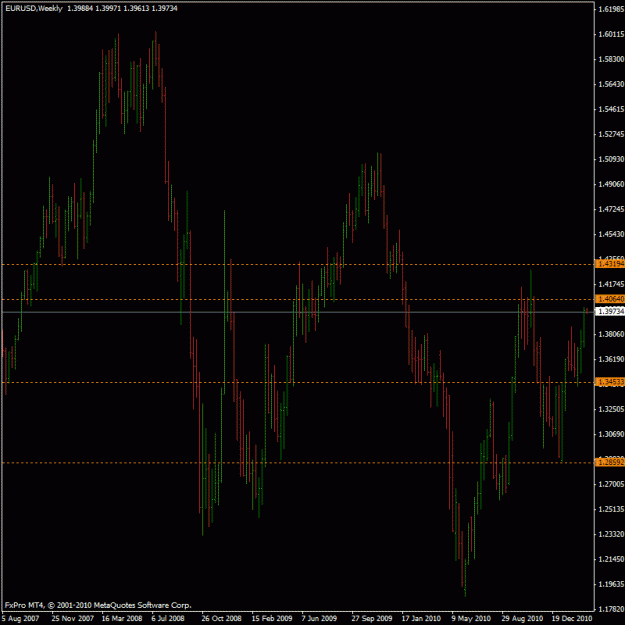
Task: Click the 1.36190 price axis label
Action: pos(611,359)
